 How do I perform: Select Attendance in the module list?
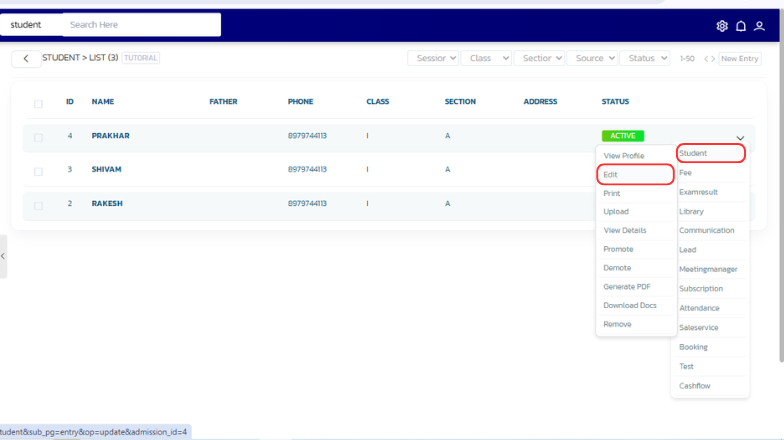[699, 308]
